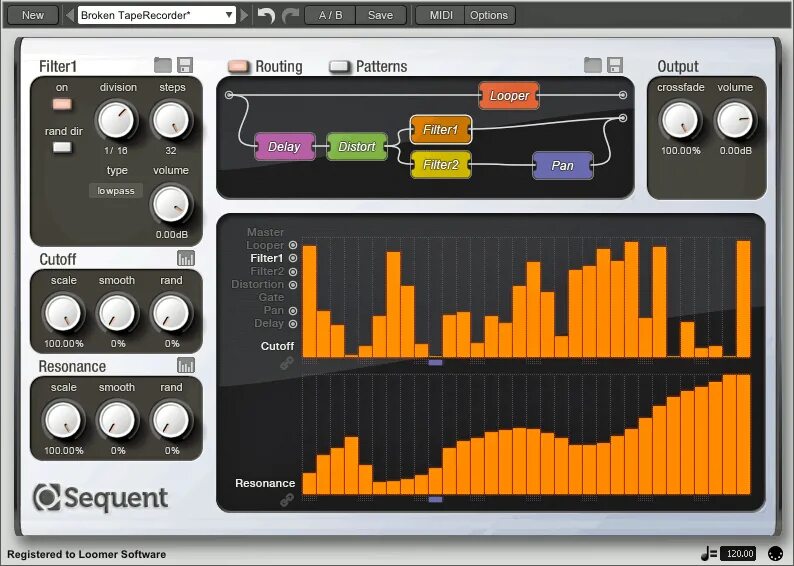Click the last Resonance sequencer bar

click(x=743, y=434)
